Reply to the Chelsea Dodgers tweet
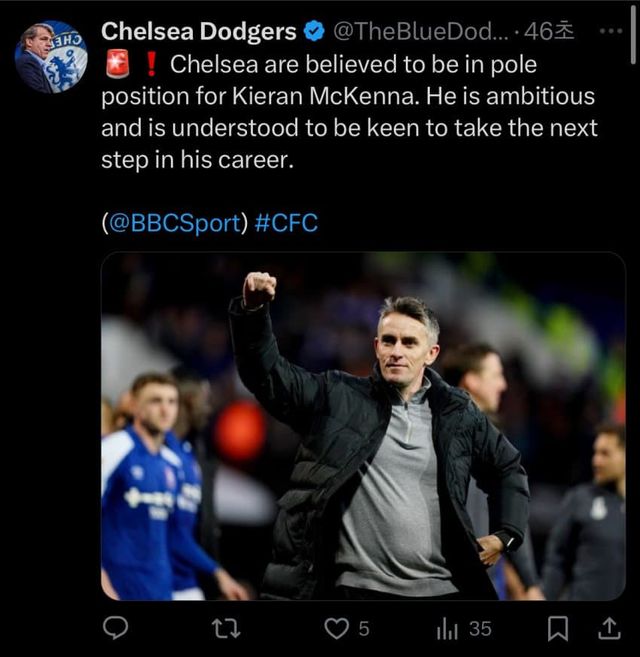Viewport: 640px width, 657px height. tap(116, 628)
